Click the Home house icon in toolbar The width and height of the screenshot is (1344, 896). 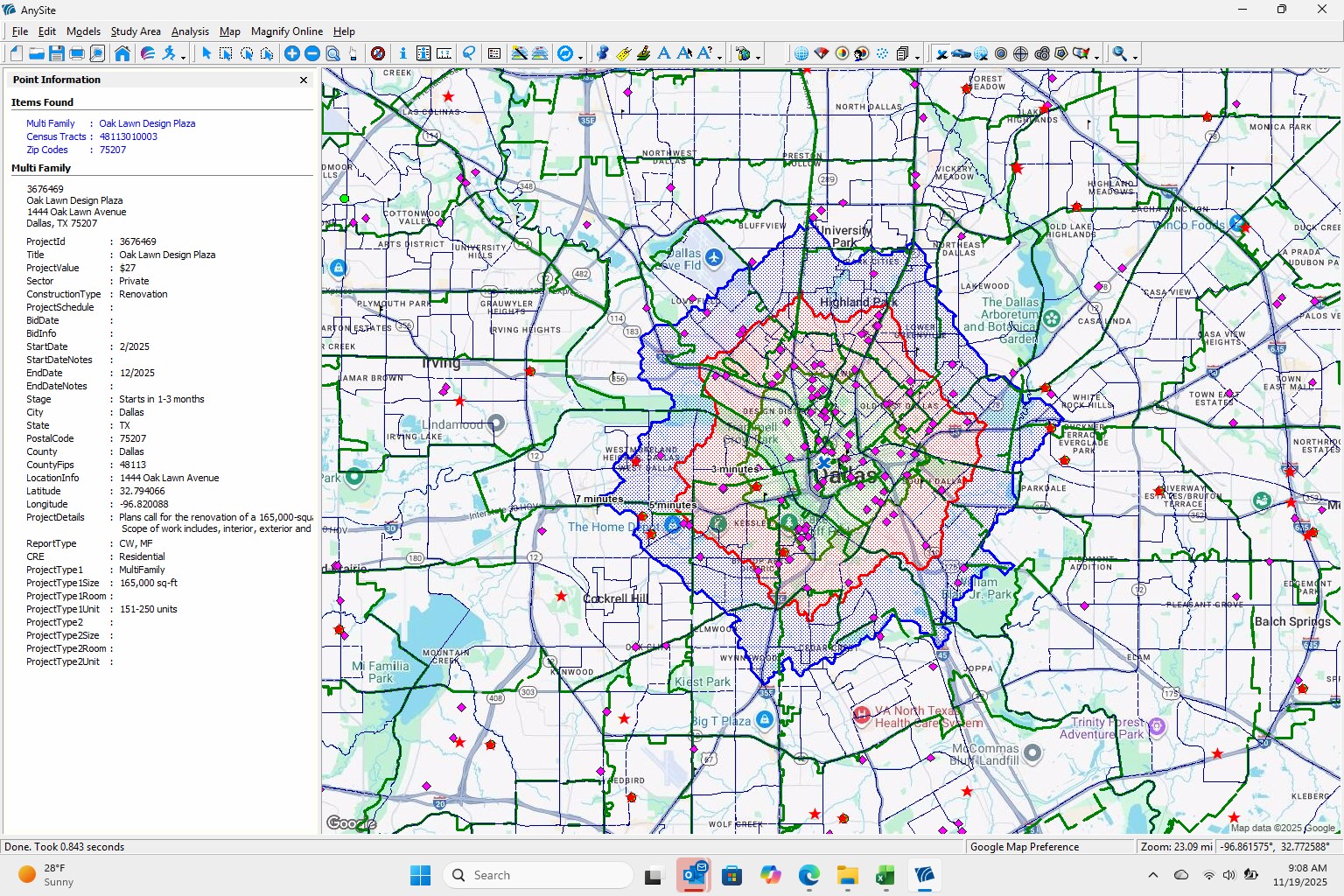pyautogui.click(x=122, y=53)
